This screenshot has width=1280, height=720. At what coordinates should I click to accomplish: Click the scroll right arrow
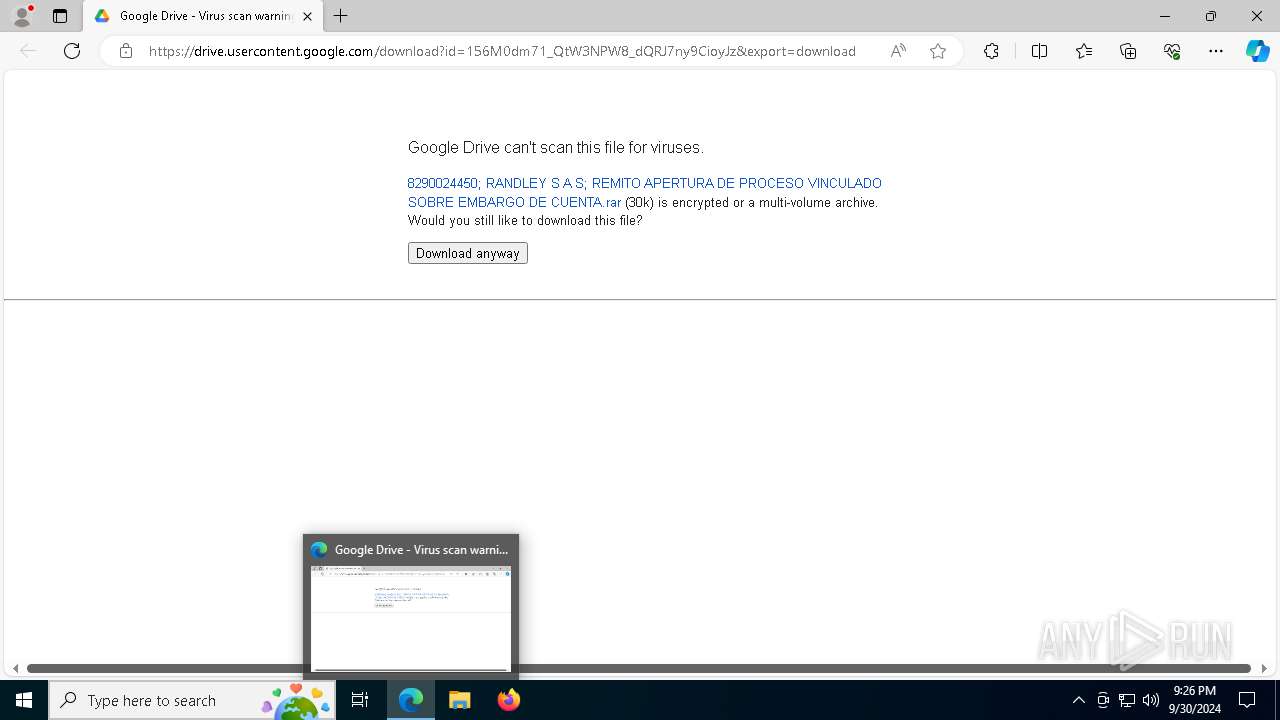pos(1264,668)
